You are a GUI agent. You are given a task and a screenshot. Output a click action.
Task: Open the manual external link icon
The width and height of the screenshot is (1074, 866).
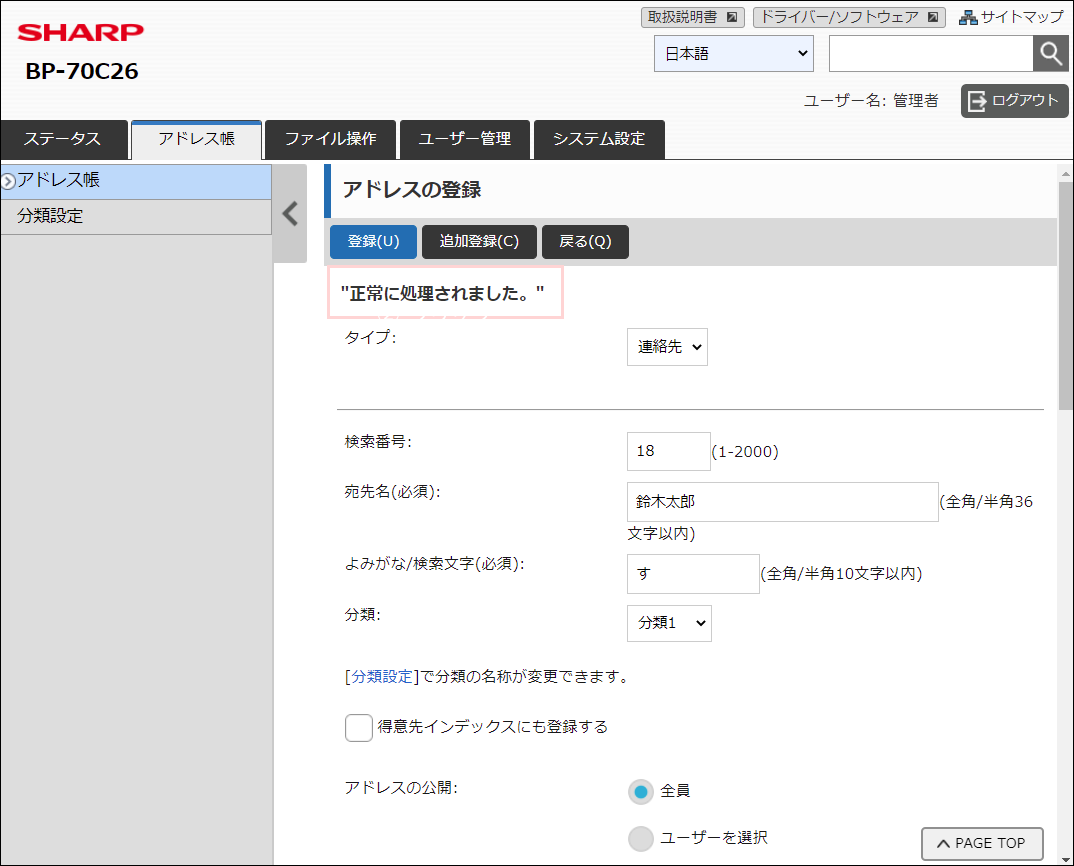coord(732,17)
